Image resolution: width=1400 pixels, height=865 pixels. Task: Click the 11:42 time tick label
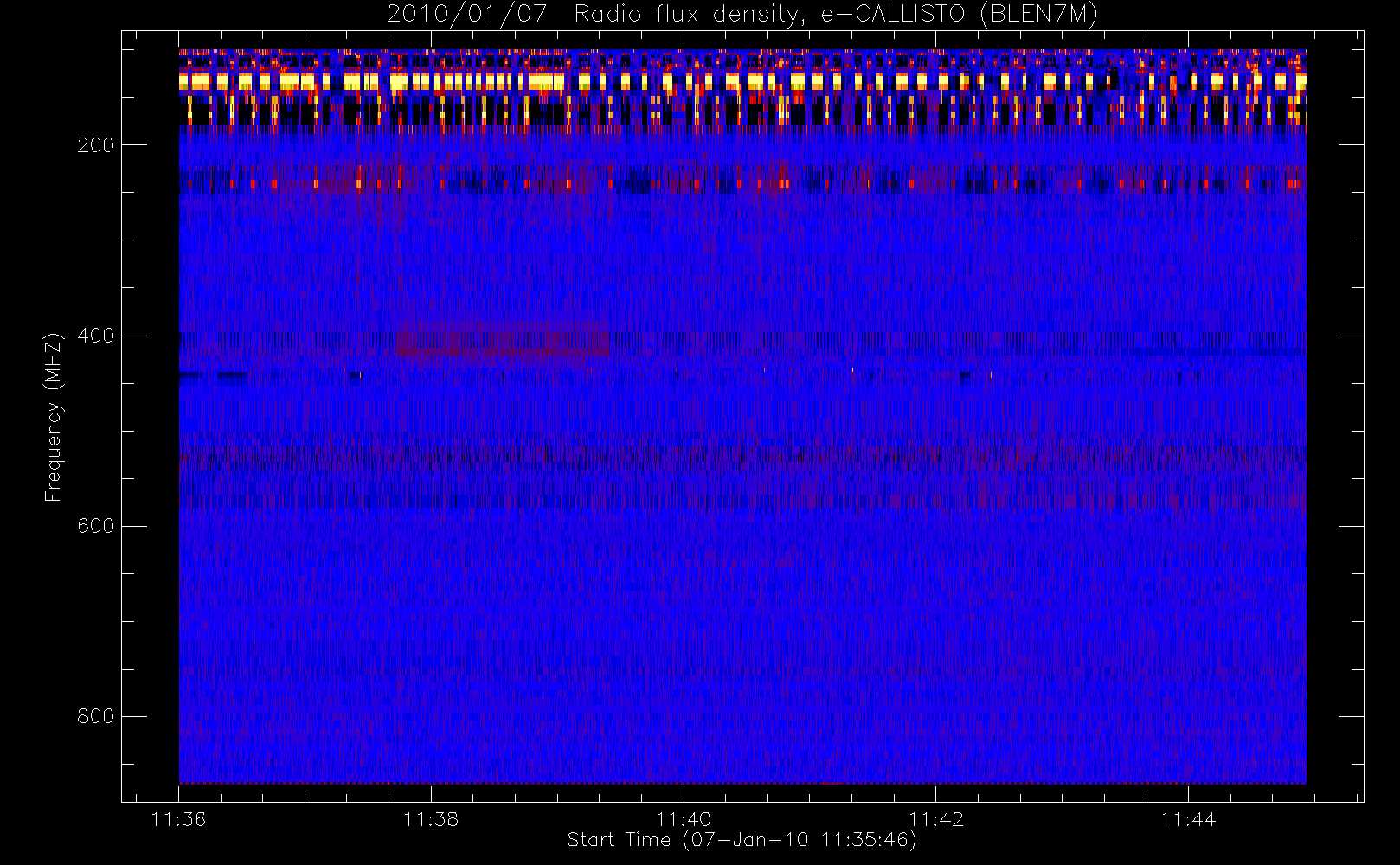pyautogui.click(x=936, y=819)
